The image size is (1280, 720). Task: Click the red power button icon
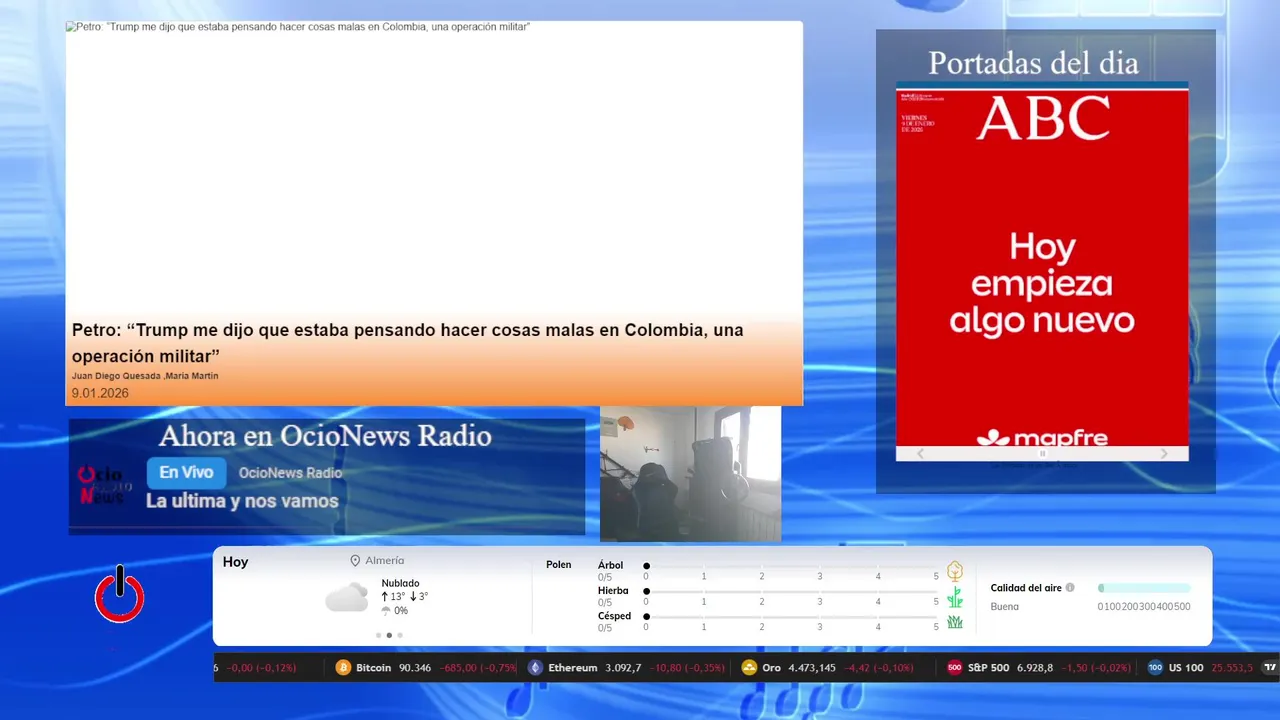pos(119,595)
